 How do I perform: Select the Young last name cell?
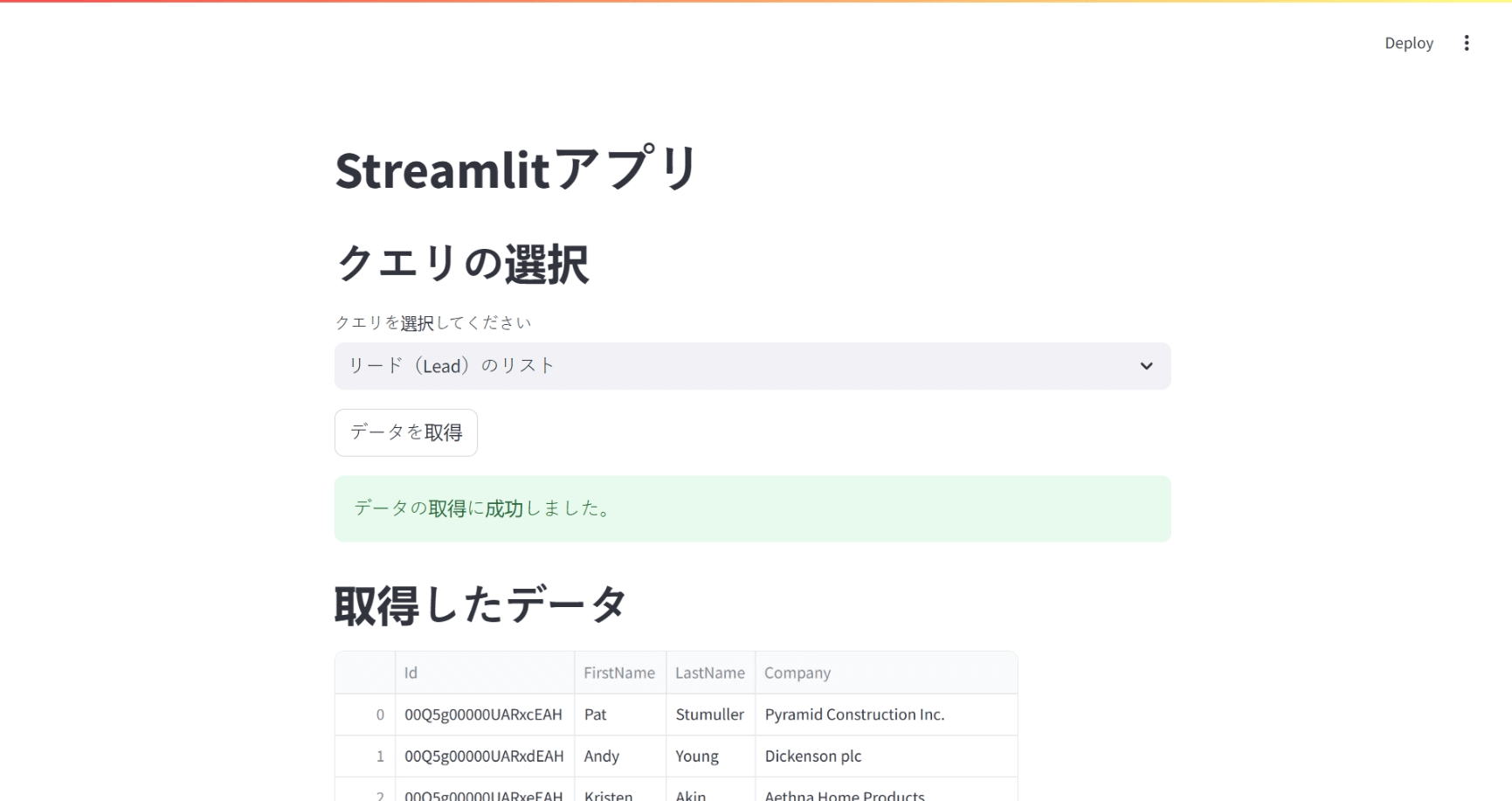[x=709, y=756]
